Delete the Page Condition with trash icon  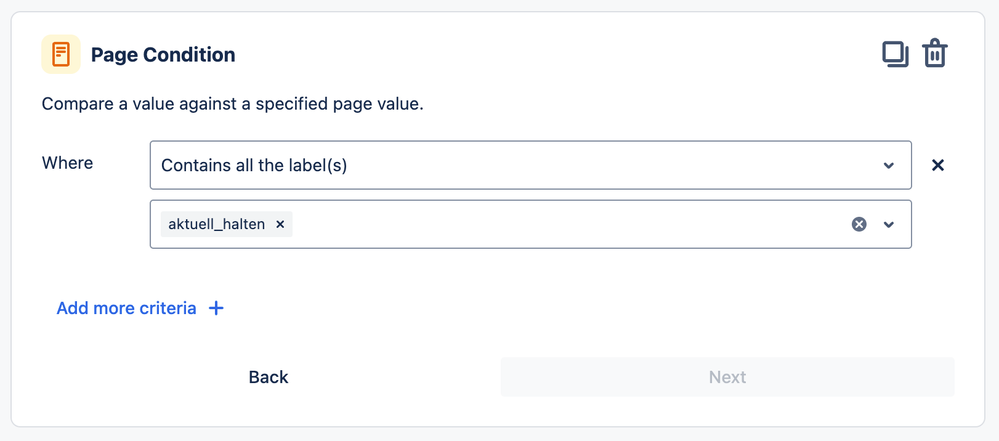tap(935, 54)
